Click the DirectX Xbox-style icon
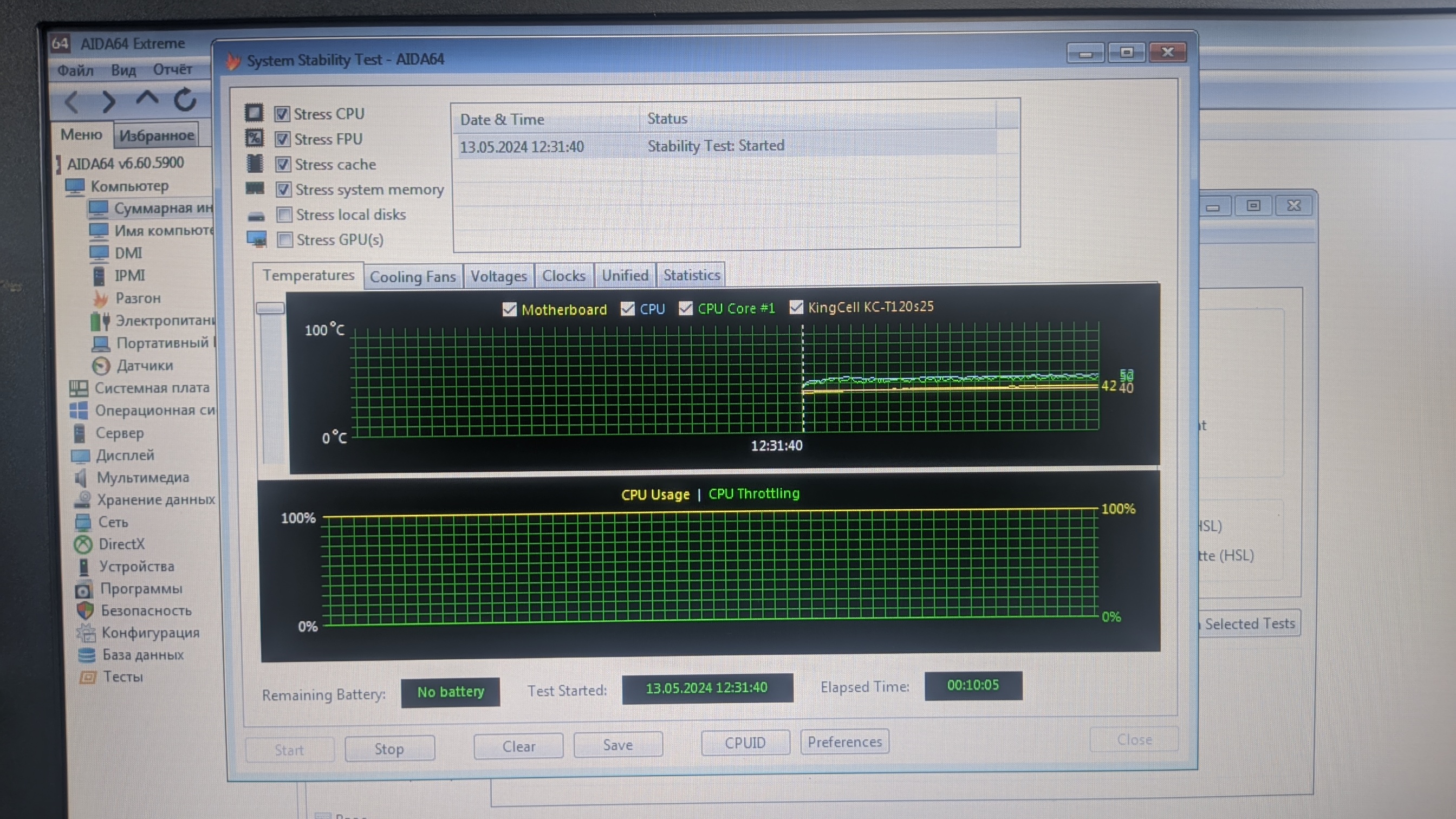This screenshot has width=1456, height=819. coord(83,544)
